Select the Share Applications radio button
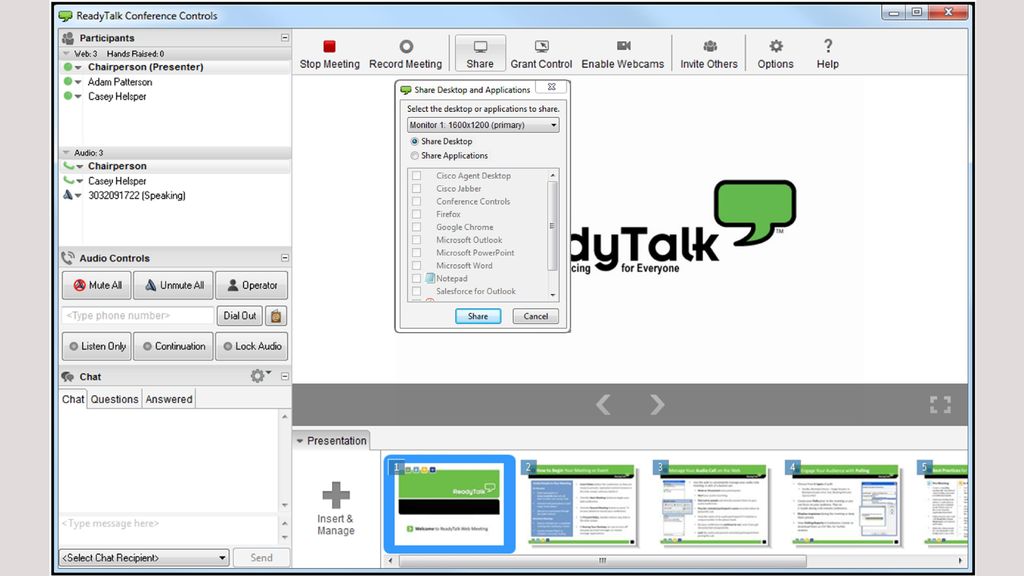The height and width of the screenshot is (576, 1024). pos(415,156)
